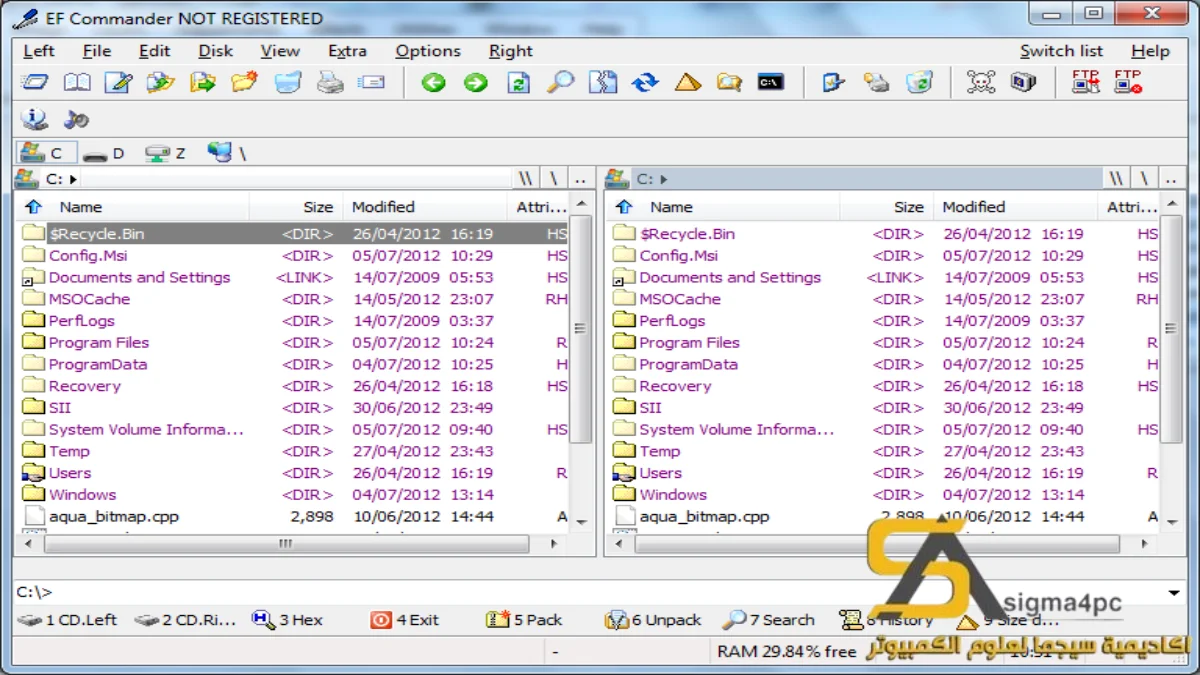Screen dimensions: 1200x675
Task: Expand left panel C: path arrow
Action: (x=73, y=180)
